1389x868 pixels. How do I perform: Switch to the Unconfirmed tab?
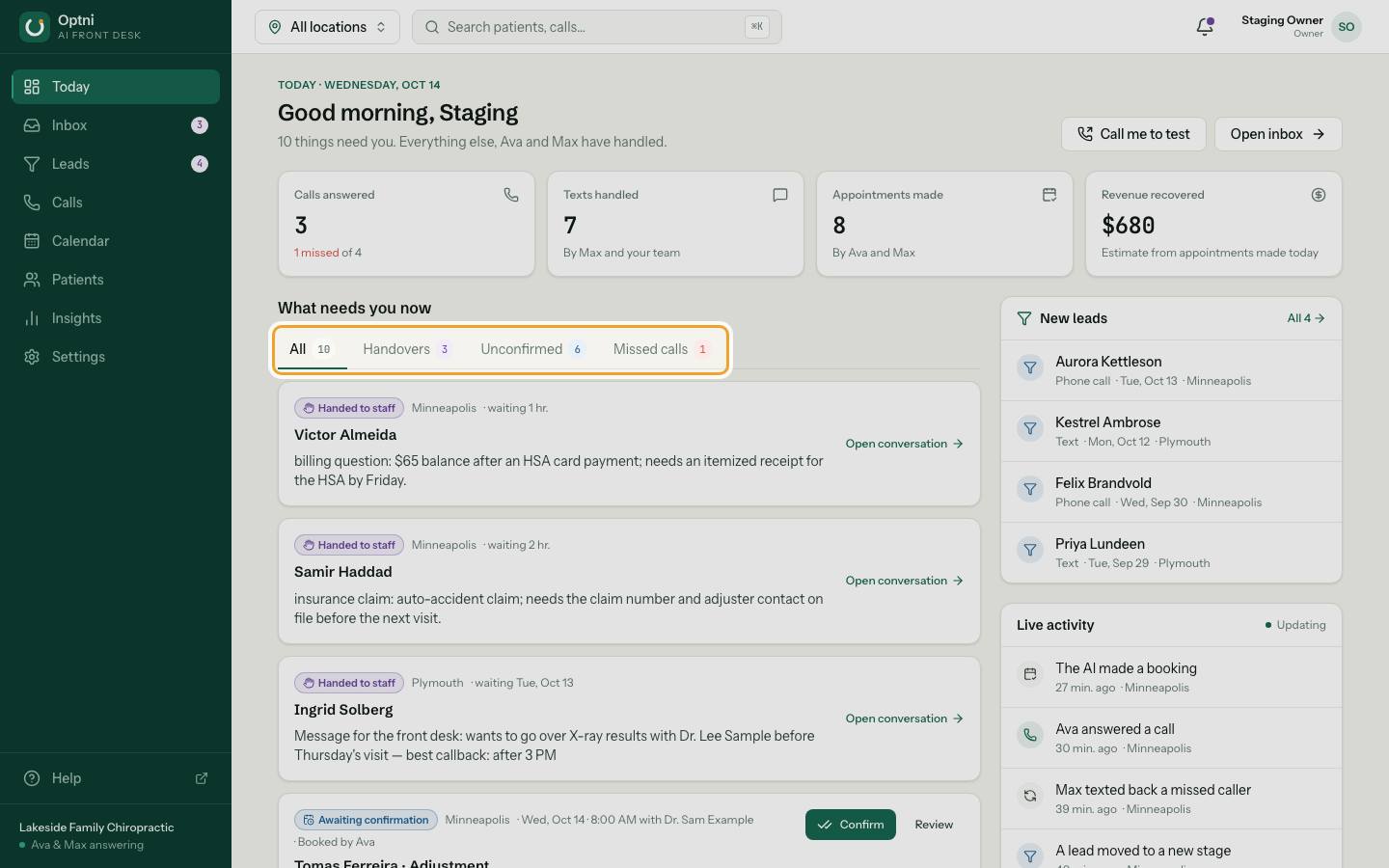pos(532,349)
